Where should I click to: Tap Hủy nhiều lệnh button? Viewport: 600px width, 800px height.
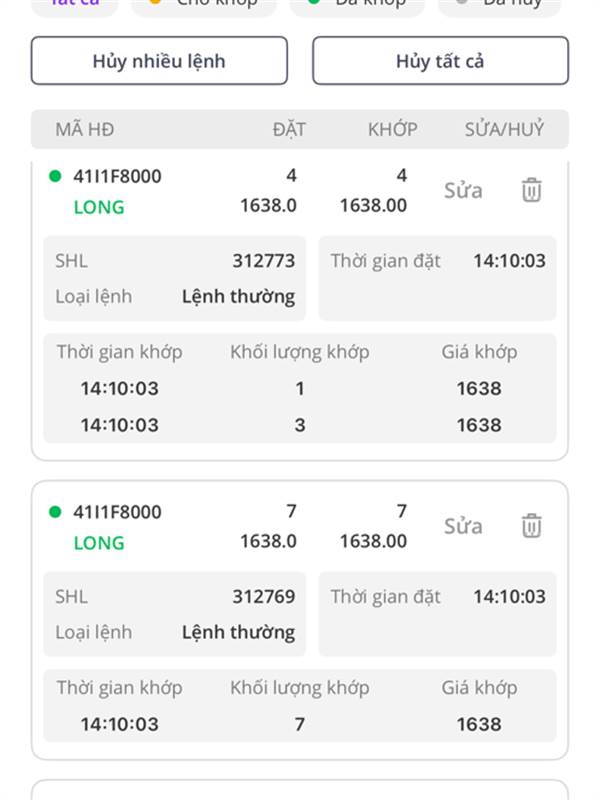159,61
